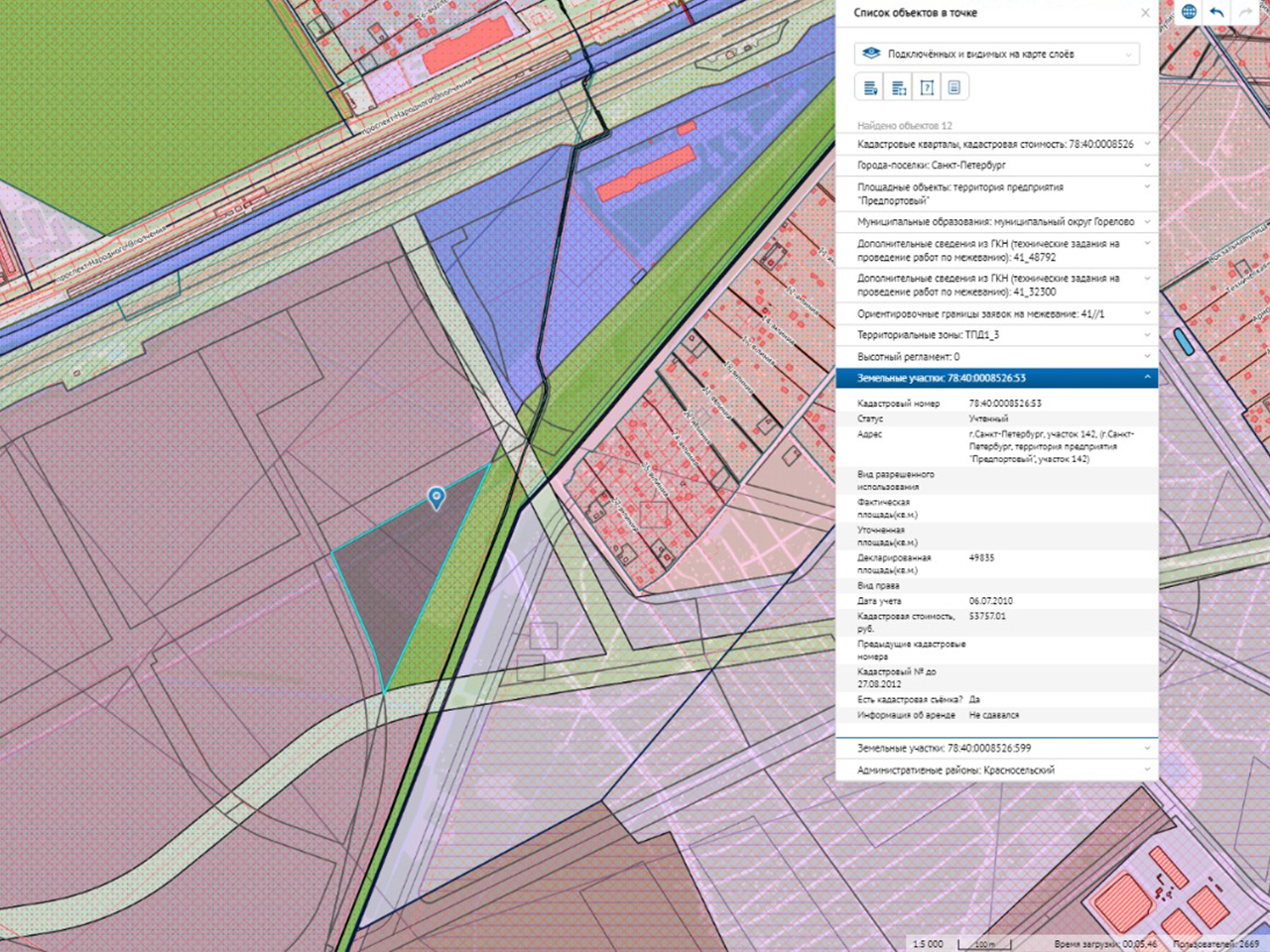Click the list with selection frame icon

click(899, 87)
